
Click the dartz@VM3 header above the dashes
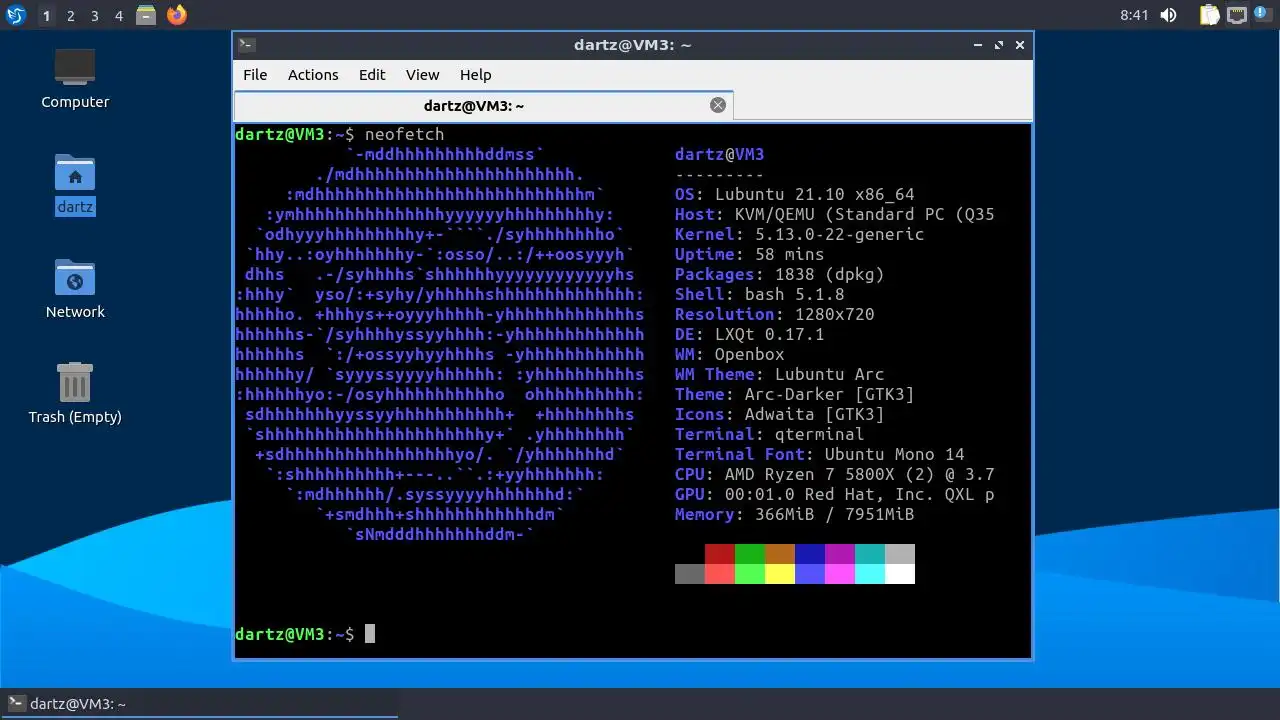(720, 154)
